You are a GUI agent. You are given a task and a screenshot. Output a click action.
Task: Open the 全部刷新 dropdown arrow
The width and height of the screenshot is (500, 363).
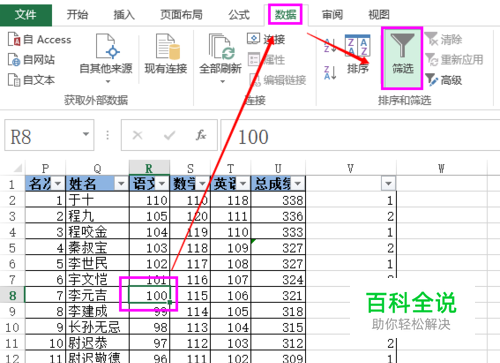(x=222, y=81)
